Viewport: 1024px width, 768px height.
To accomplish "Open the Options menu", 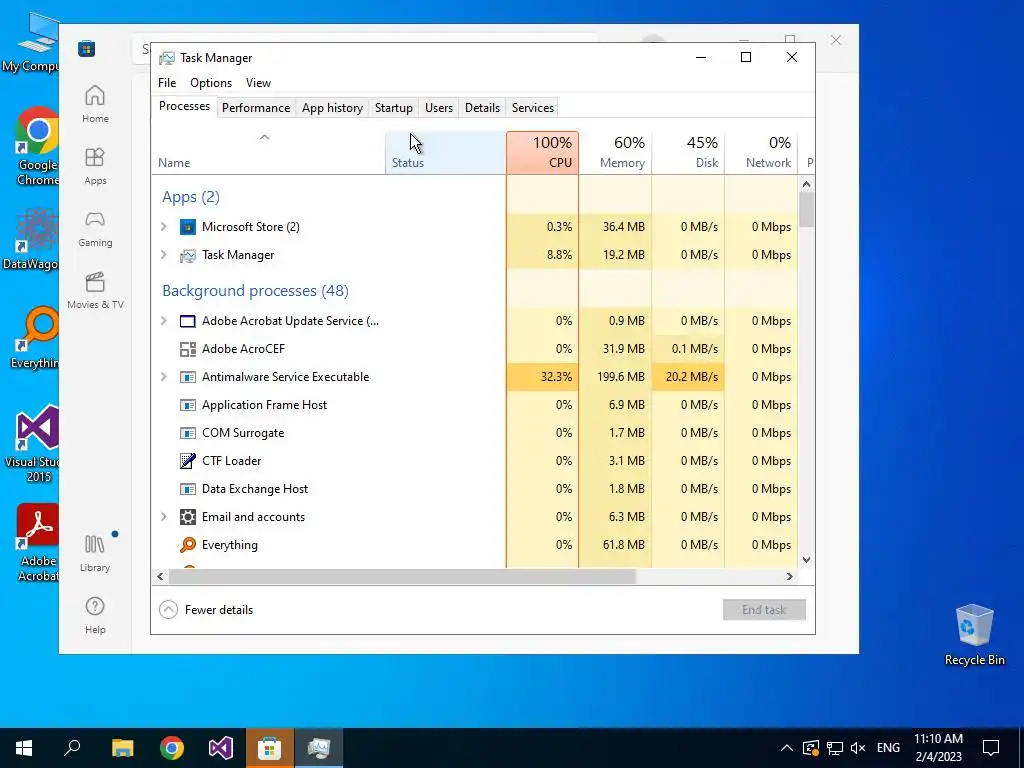I will [211, 83].
